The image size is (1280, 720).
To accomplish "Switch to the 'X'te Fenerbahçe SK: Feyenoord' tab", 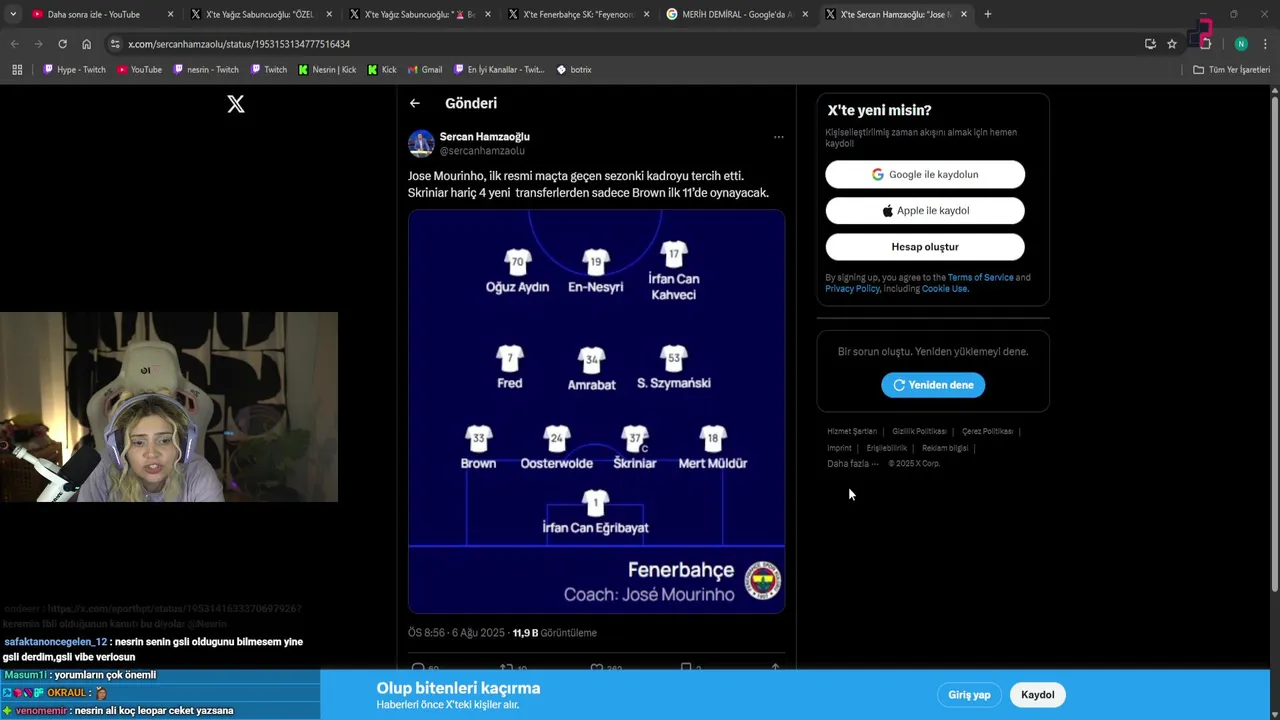I will (578, 14).
